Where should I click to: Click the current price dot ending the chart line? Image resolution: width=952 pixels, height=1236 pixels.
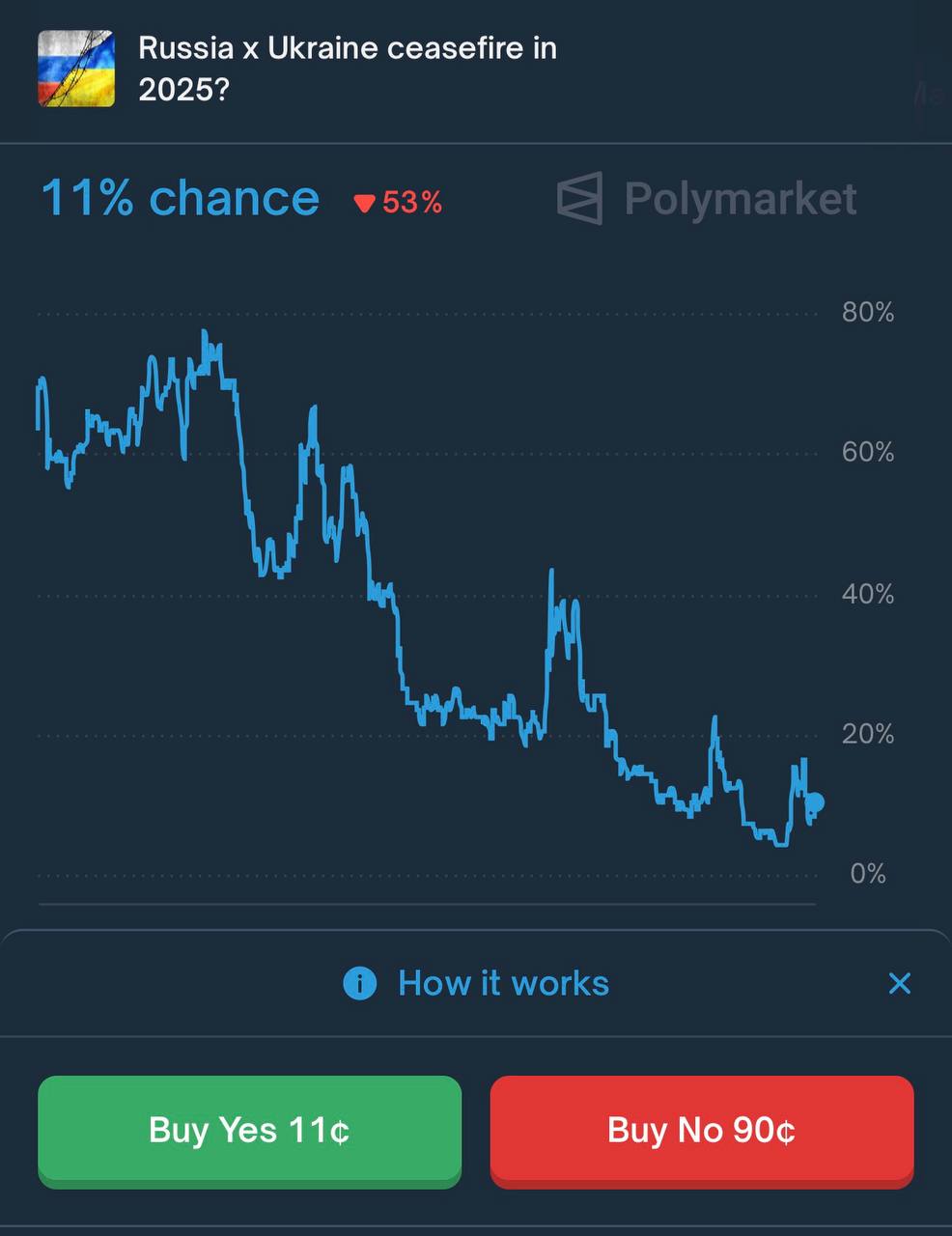pyautogui.click(x=815, y=801)
